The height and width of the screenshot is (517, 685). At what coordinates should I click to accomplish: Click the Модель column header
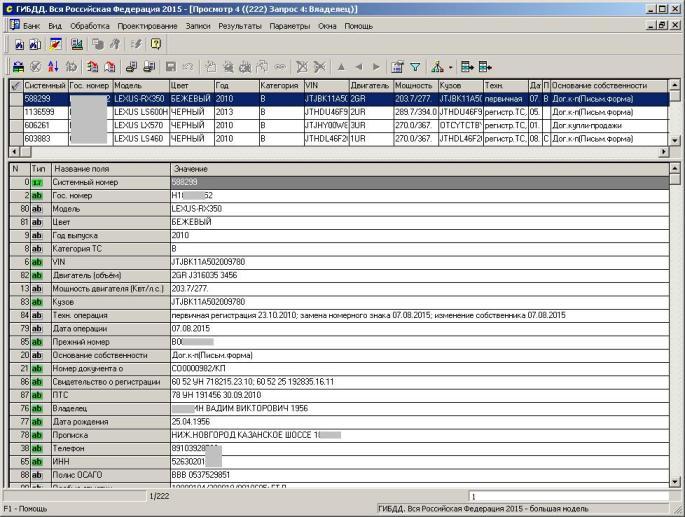pyautogui.click(x=141, y=86)
